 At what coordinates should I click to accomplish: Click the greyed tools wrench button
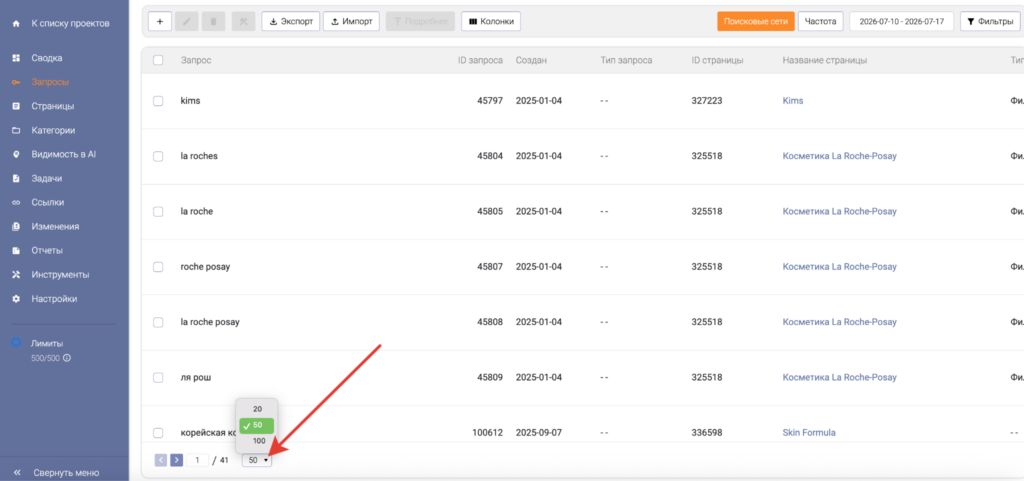(x=243, y=22)
